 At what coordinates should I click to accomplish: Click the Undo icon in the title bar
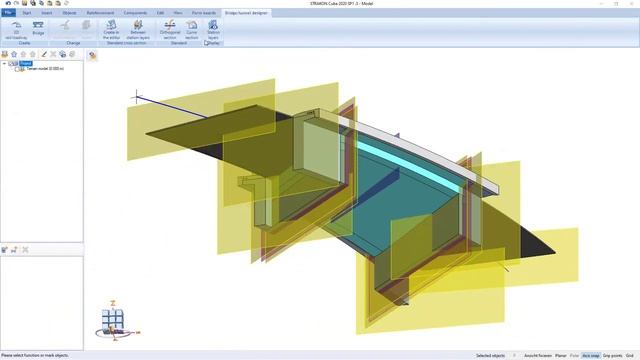tap(8, 3)
